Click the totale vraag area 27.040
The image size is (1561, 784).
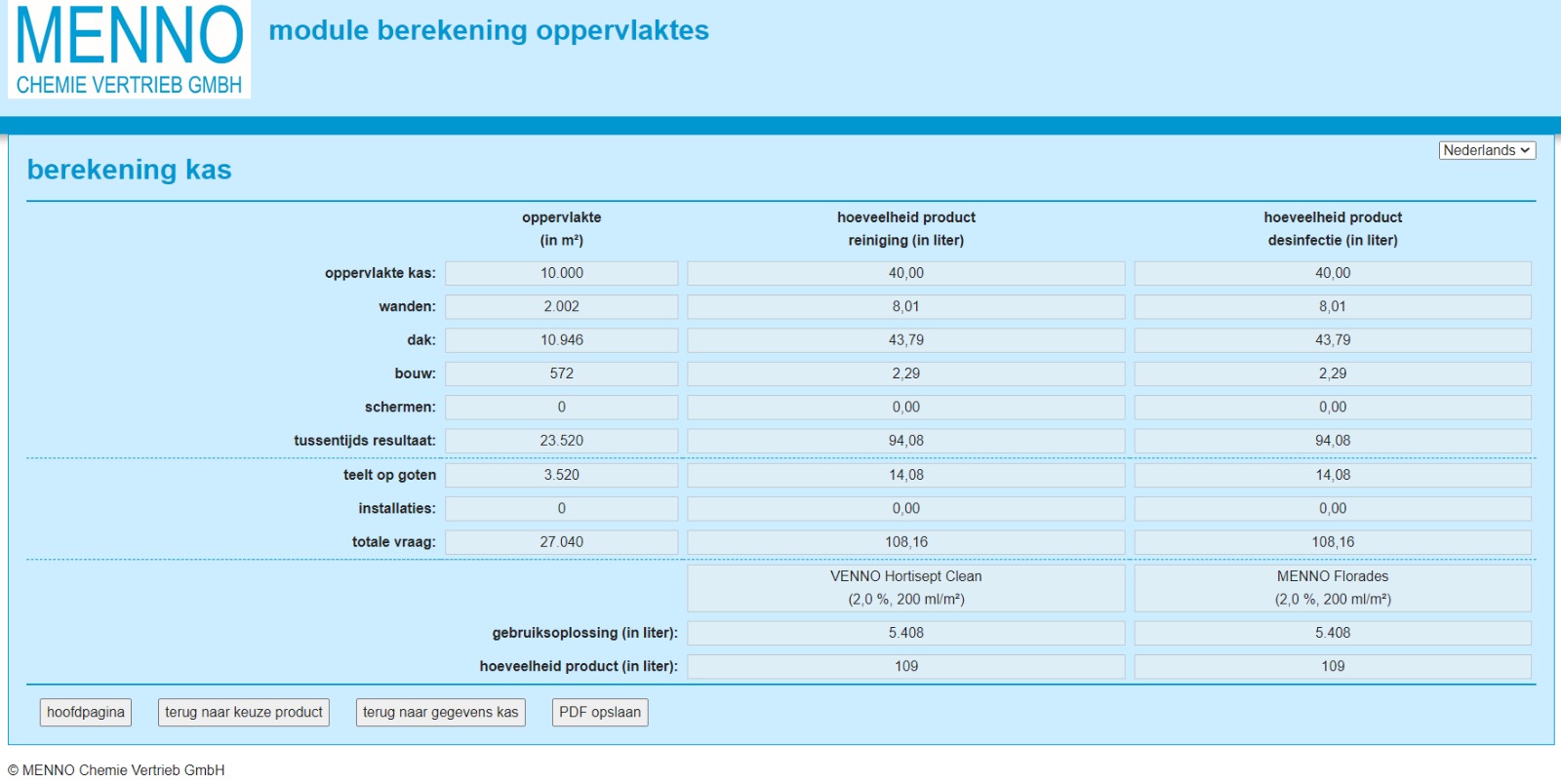(561, 542)
